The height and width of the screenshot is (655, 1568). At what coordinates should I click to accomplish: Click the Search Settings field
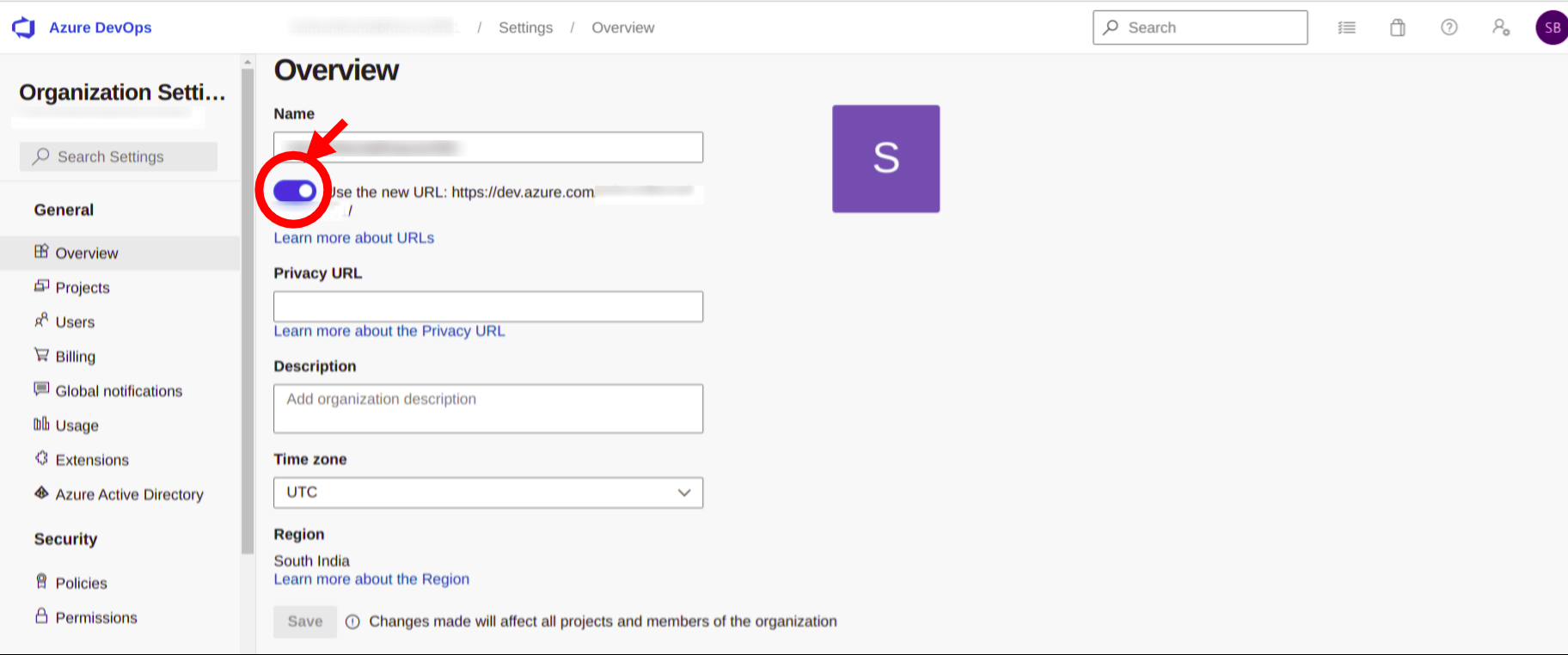tap(119, 156)
